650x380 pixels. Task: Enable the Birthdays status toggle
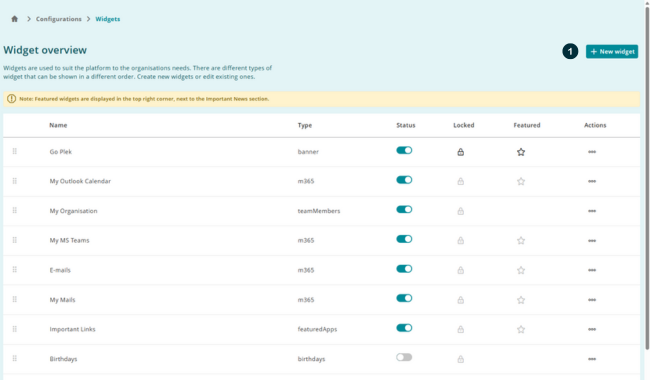coord(404,357)
